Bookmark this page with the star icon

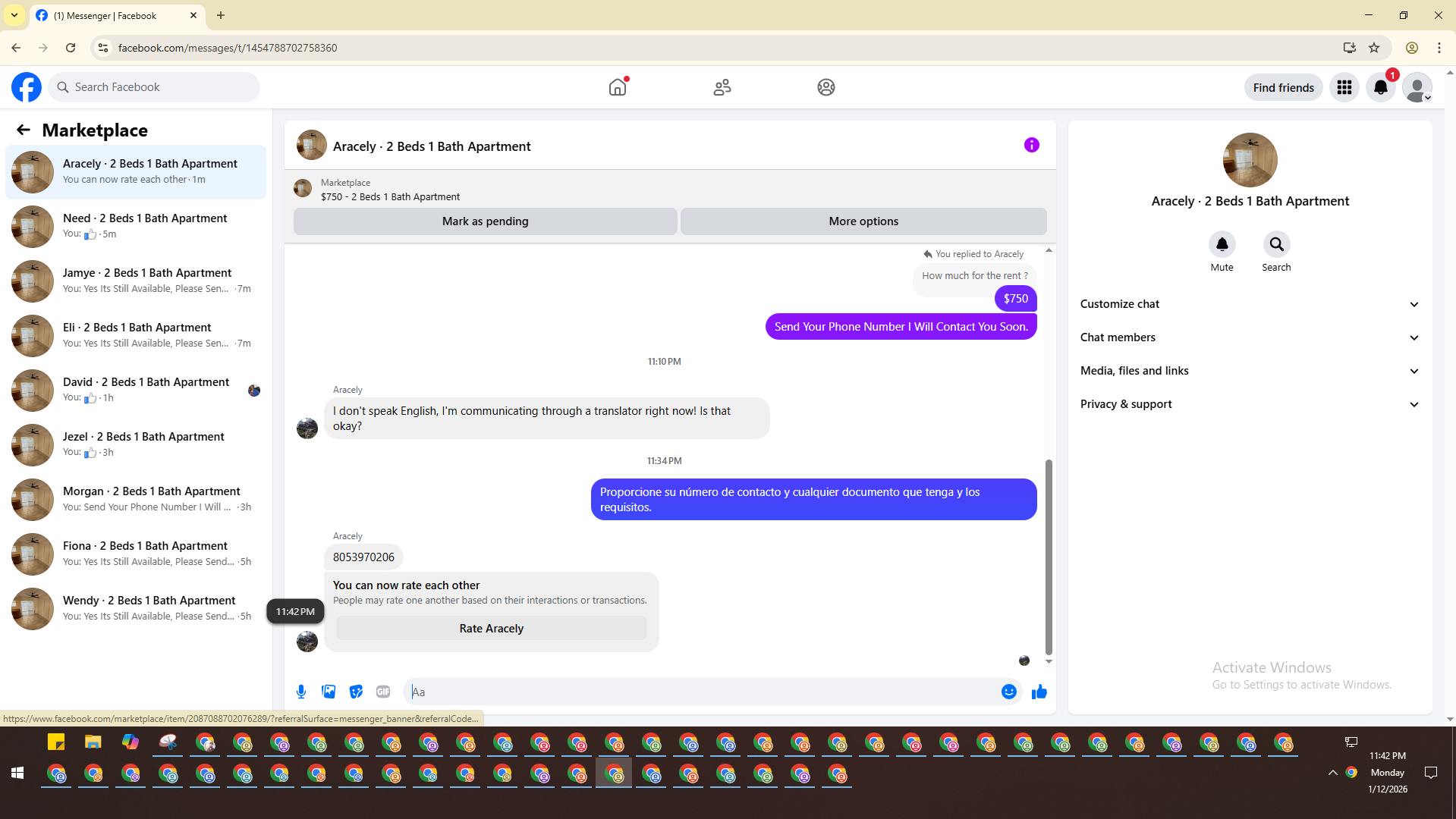click(1374, 48)
